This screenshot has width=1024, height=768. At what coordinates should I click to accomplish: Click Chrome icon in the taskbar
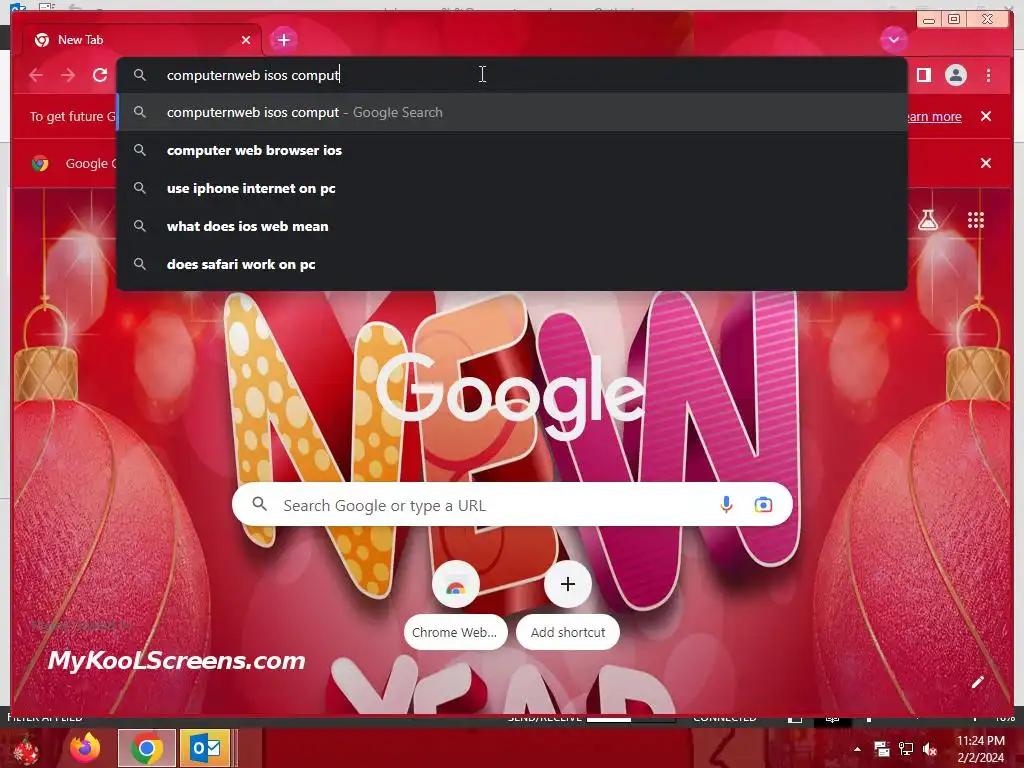click(147, 748)
